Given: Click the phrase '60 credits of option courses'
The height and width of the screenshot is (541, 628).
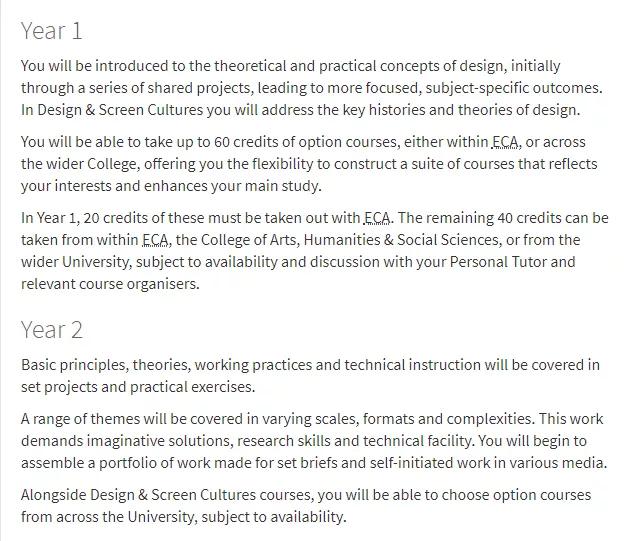Looking at the screenshot, I should tap(305, 142).
